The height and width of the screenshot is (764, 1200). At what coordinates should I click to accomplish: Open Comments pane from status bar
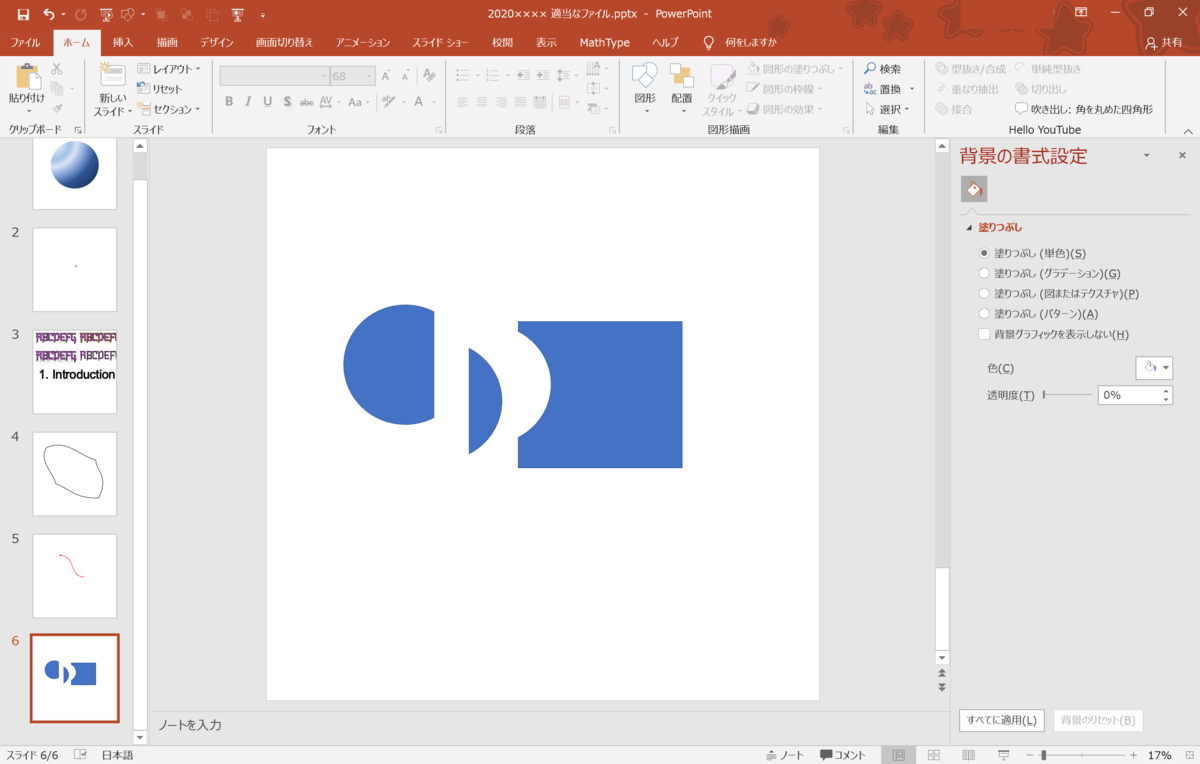843,755
